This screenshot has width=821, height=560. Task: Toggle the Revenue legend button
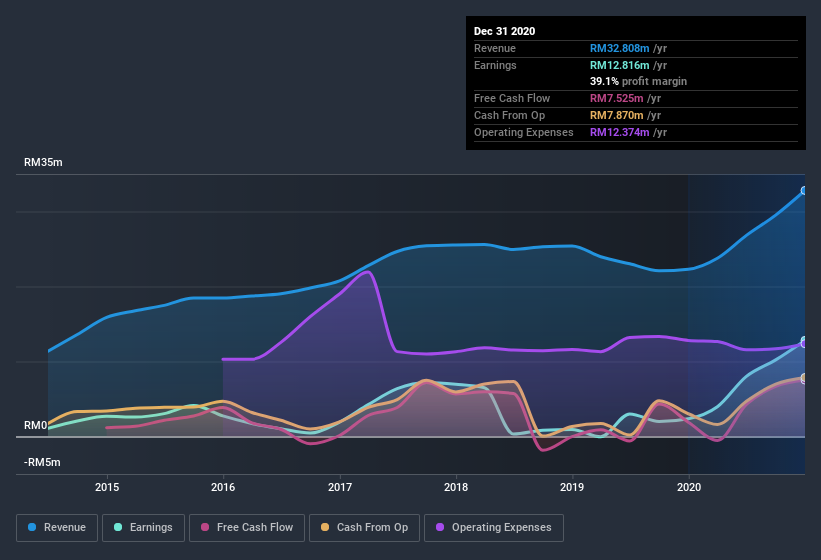click(57, 527)
